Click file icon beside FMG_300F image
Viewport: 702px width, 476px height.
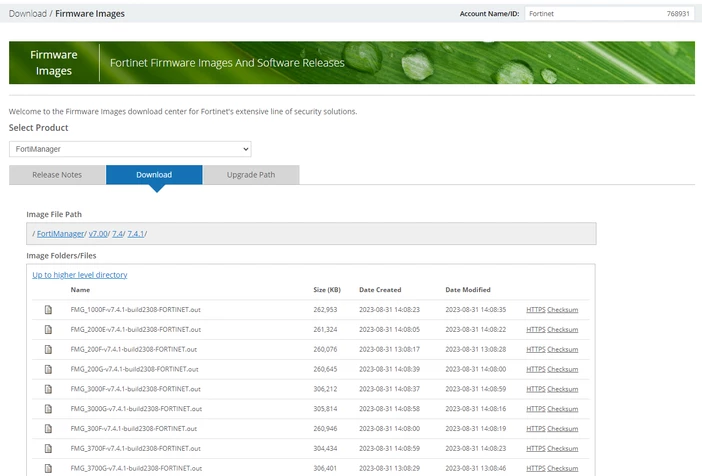point(48,429)
